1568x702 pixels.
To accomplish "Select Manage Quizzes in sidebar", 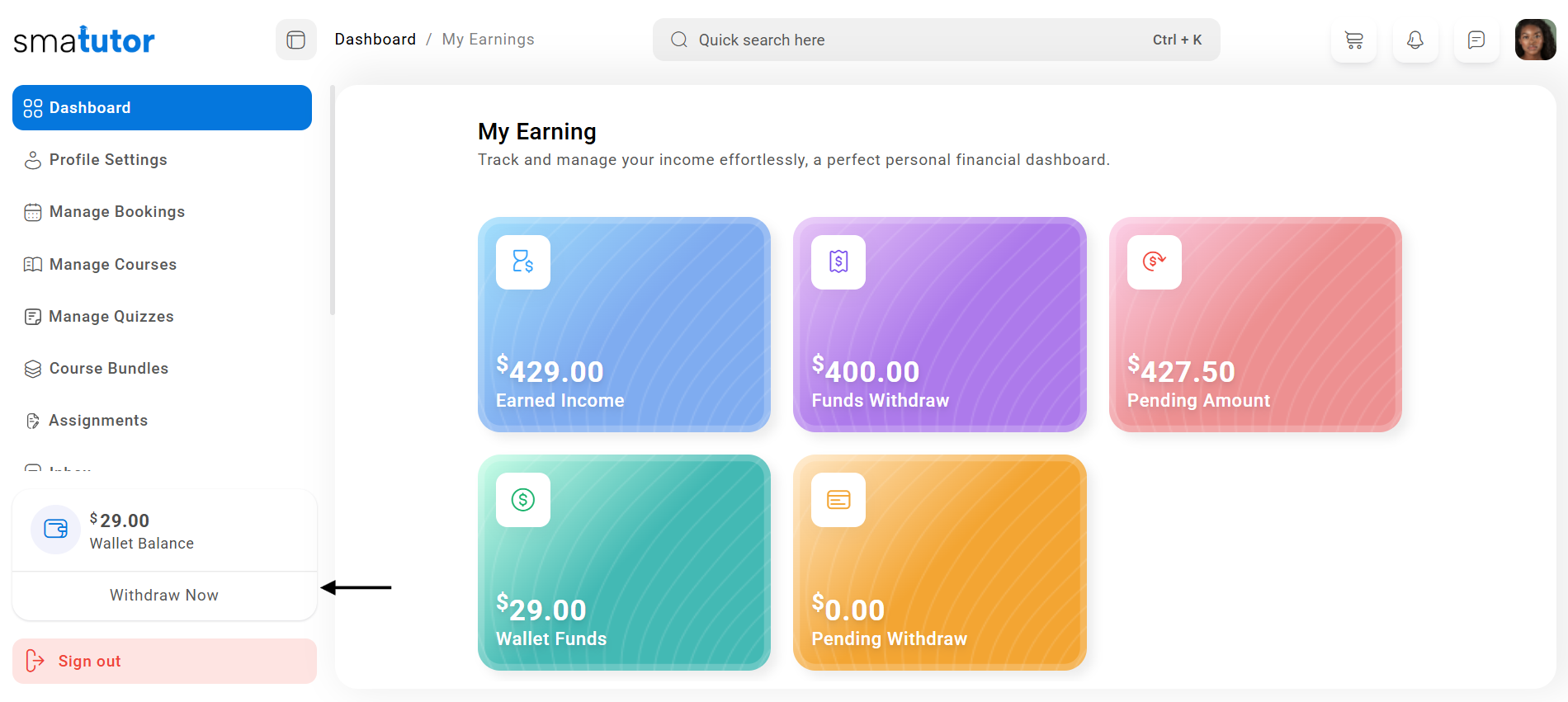I will pyautogui.click(x=111, y=317).
